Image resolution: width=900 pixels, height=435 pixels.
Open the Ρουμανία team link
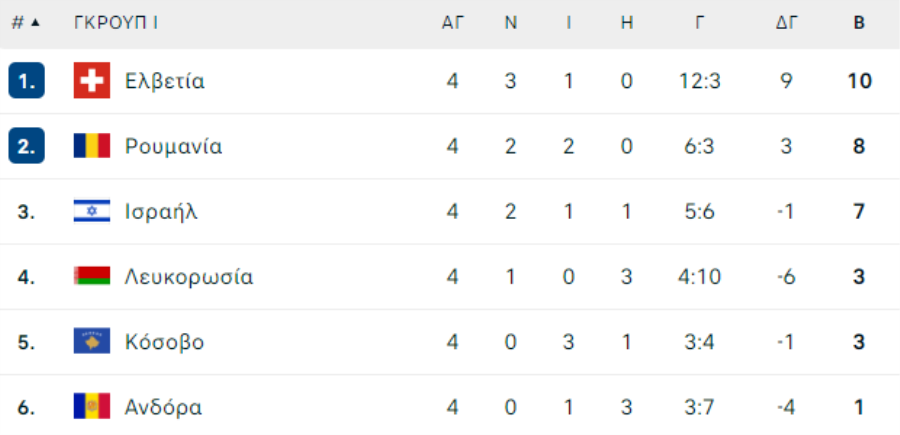173,146
